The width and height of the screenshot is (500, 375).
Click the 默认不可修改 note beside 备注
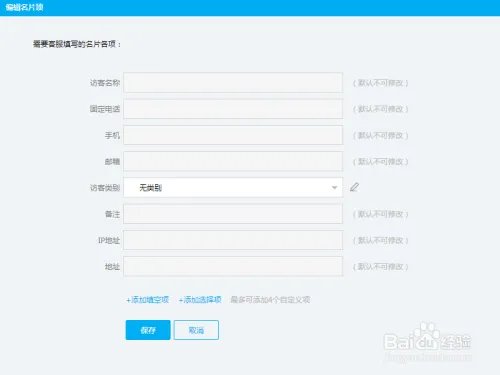click(380, 214)
